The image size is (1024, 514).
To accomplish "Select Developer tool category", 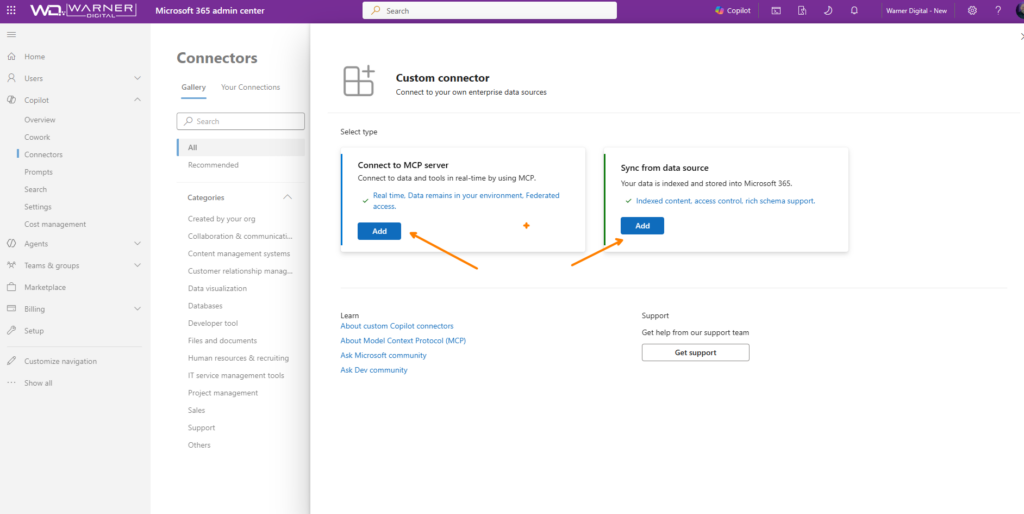I will (x=213, y=323).
